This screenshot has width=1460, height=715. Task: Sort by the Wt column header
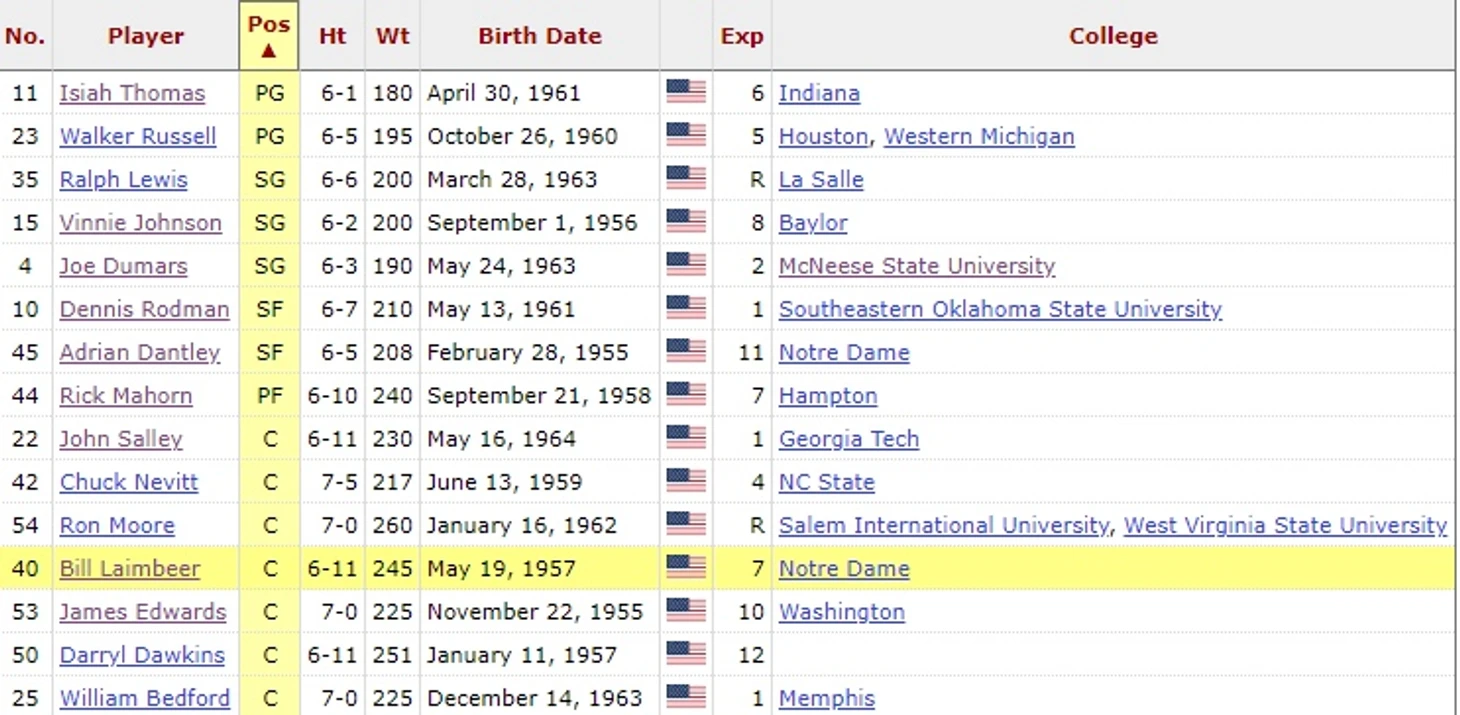[x=392, y=36]
